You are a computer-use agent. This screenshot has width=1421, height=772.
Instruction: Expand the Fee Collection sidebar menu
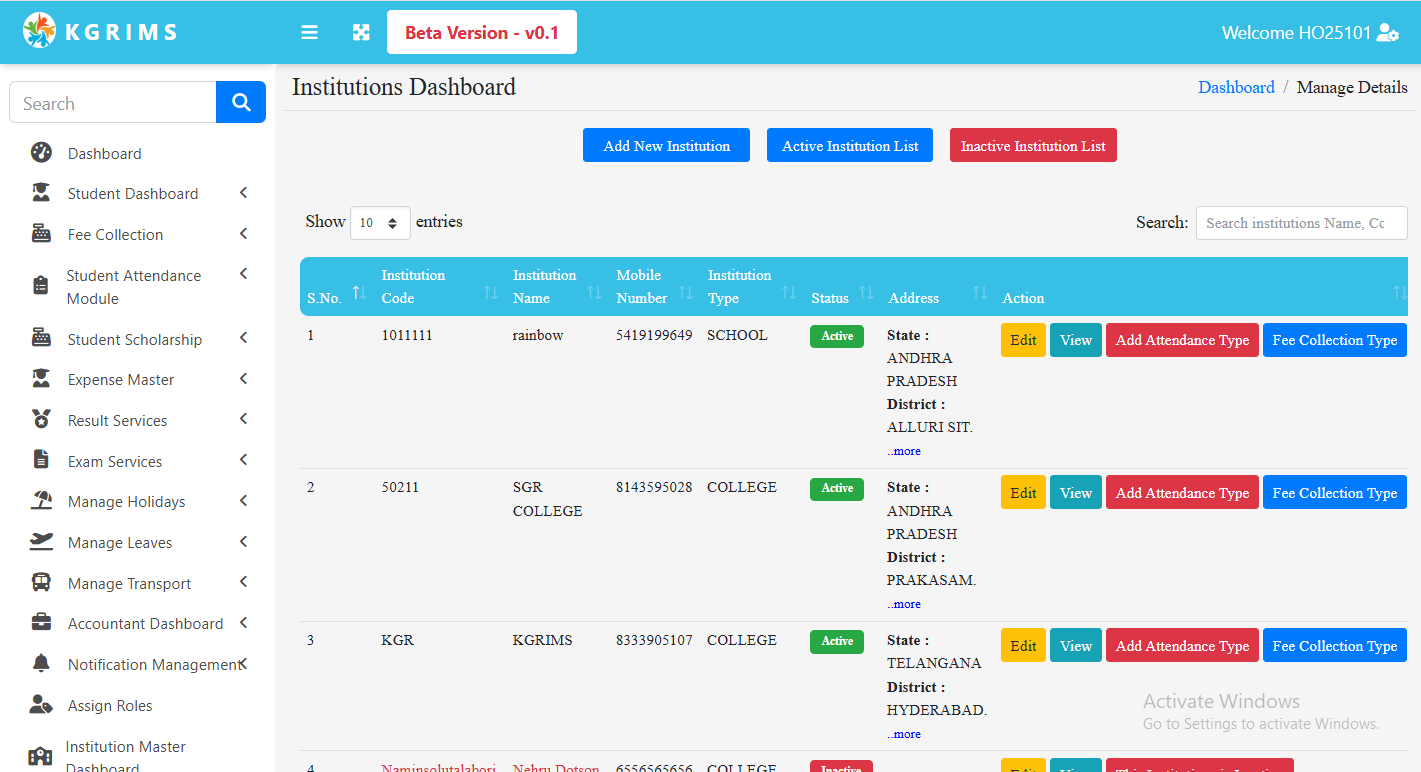115,234
